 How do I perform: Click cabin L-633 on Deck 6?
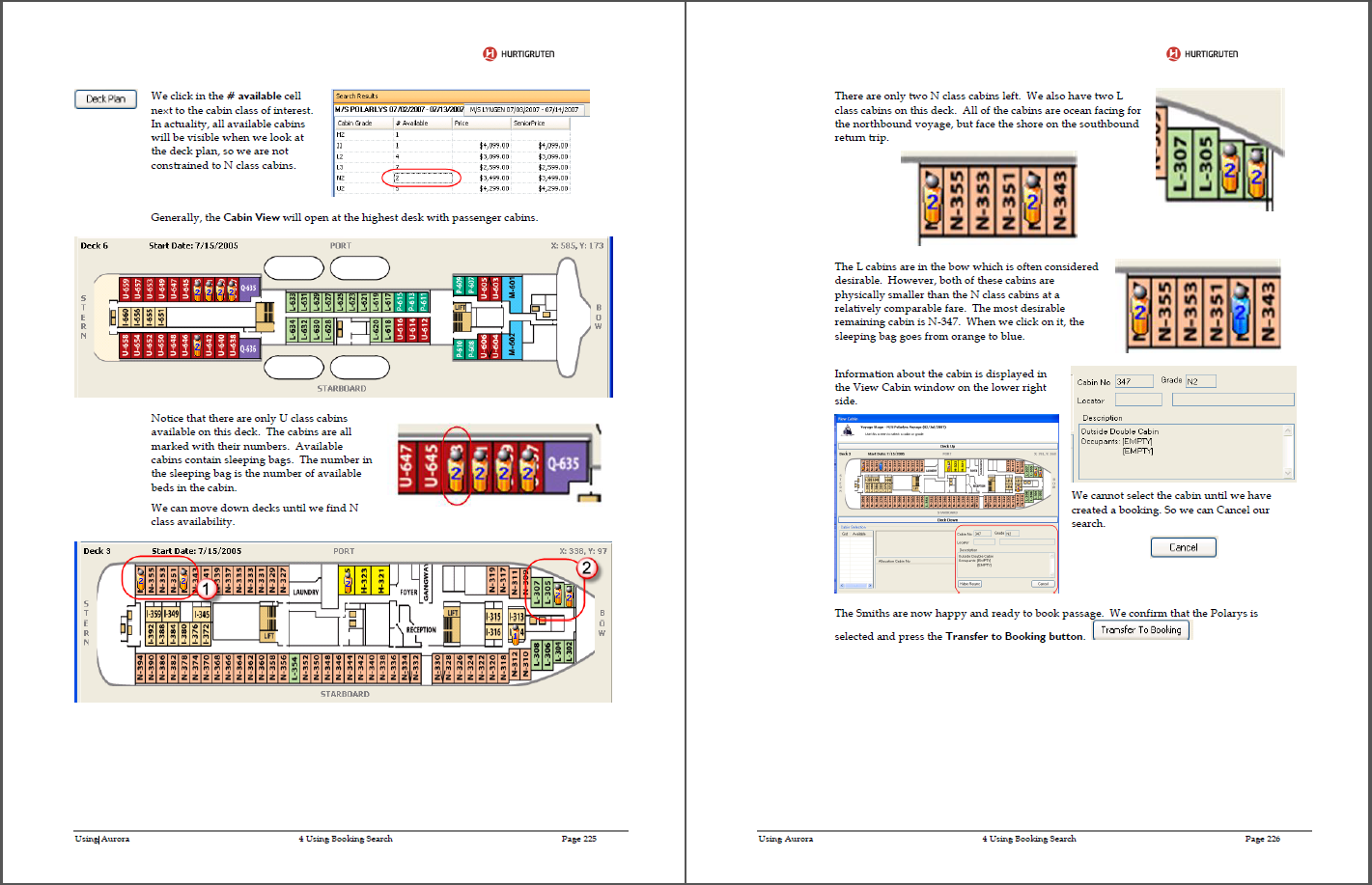(x=292, y=302)
